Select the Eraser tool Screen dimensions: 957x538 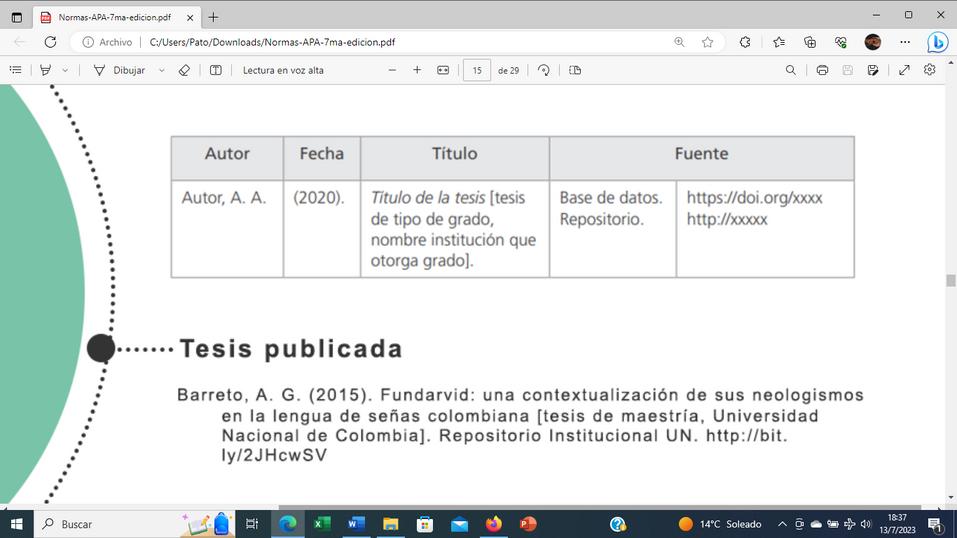[x=184, y=70]
